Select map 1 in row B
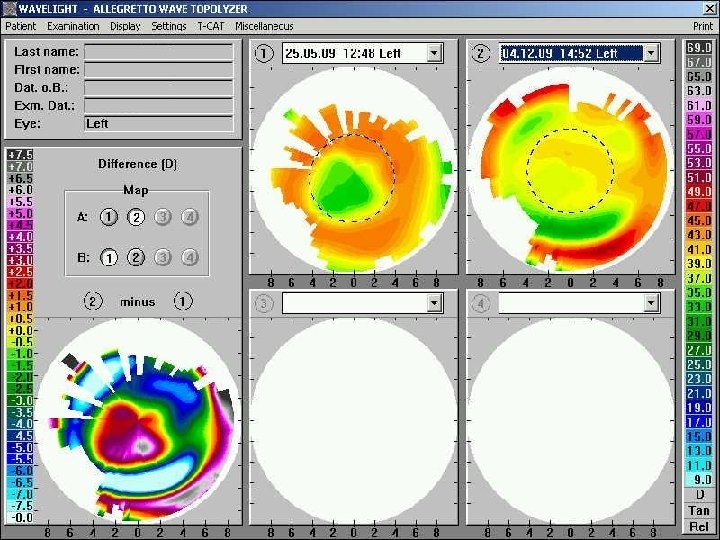The height and width of the screenshot is (540, 720). tap(109, 258)
